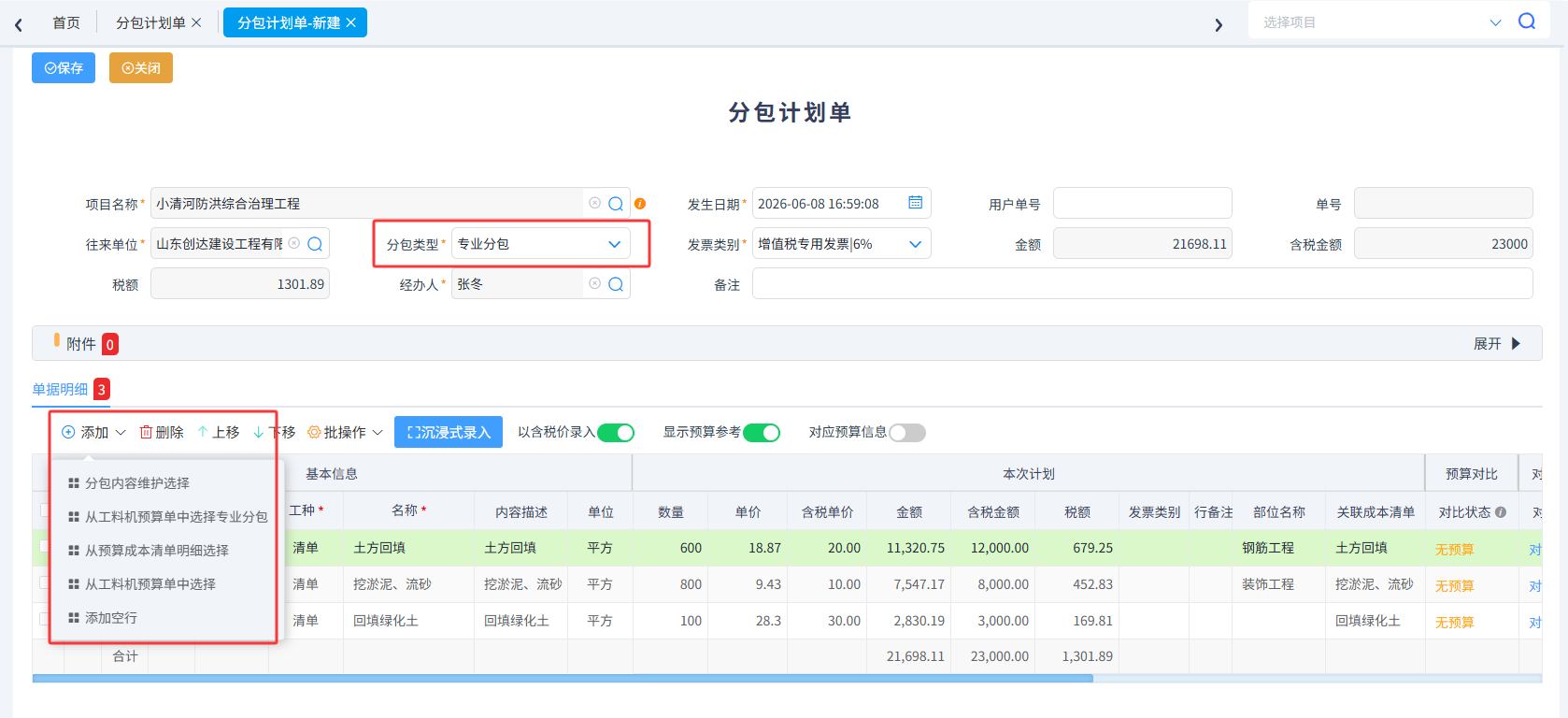Click the 删除 delete button in detail toolbar

tap(162, 432)
